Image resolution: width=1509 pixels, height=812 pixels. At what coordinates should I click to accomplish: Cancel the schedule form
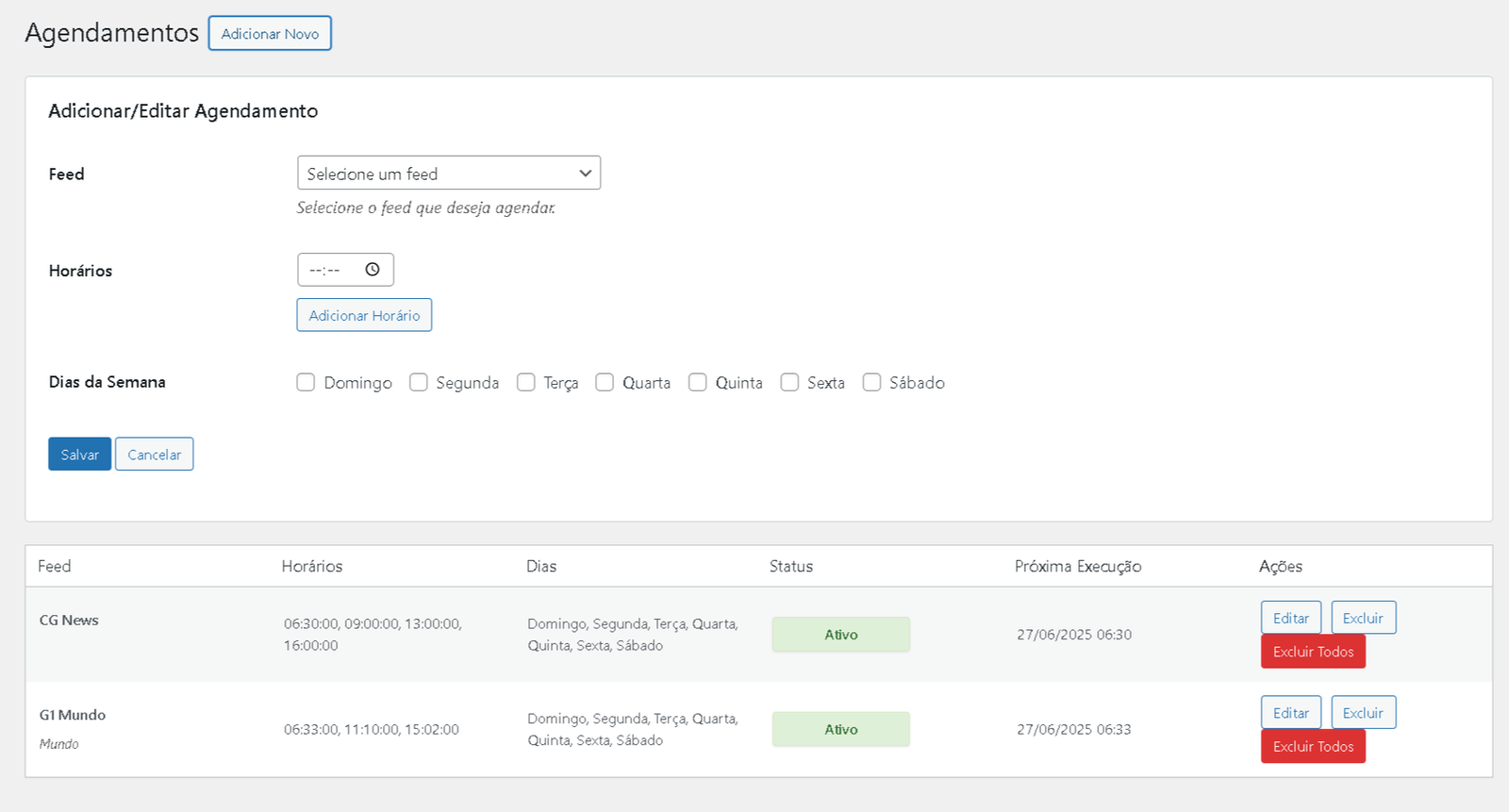154,455
